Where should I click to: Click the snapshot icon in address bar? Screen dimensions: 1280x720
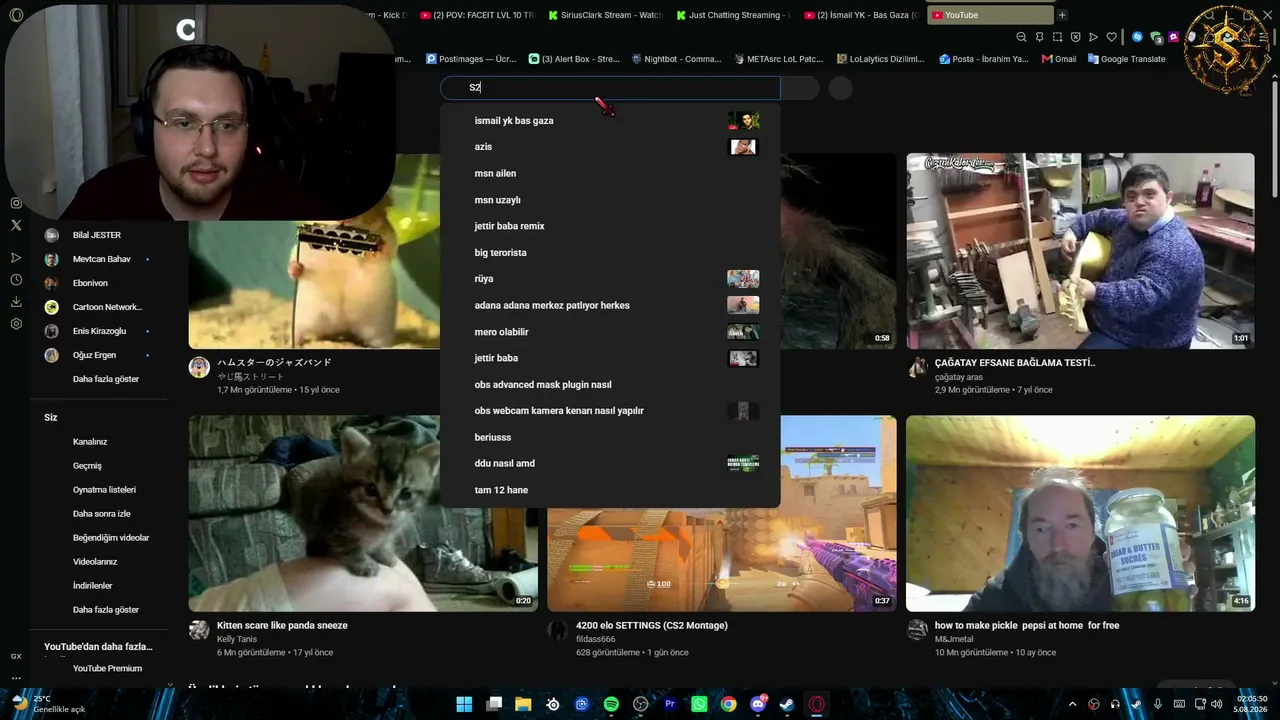[x=1057, y=37]
